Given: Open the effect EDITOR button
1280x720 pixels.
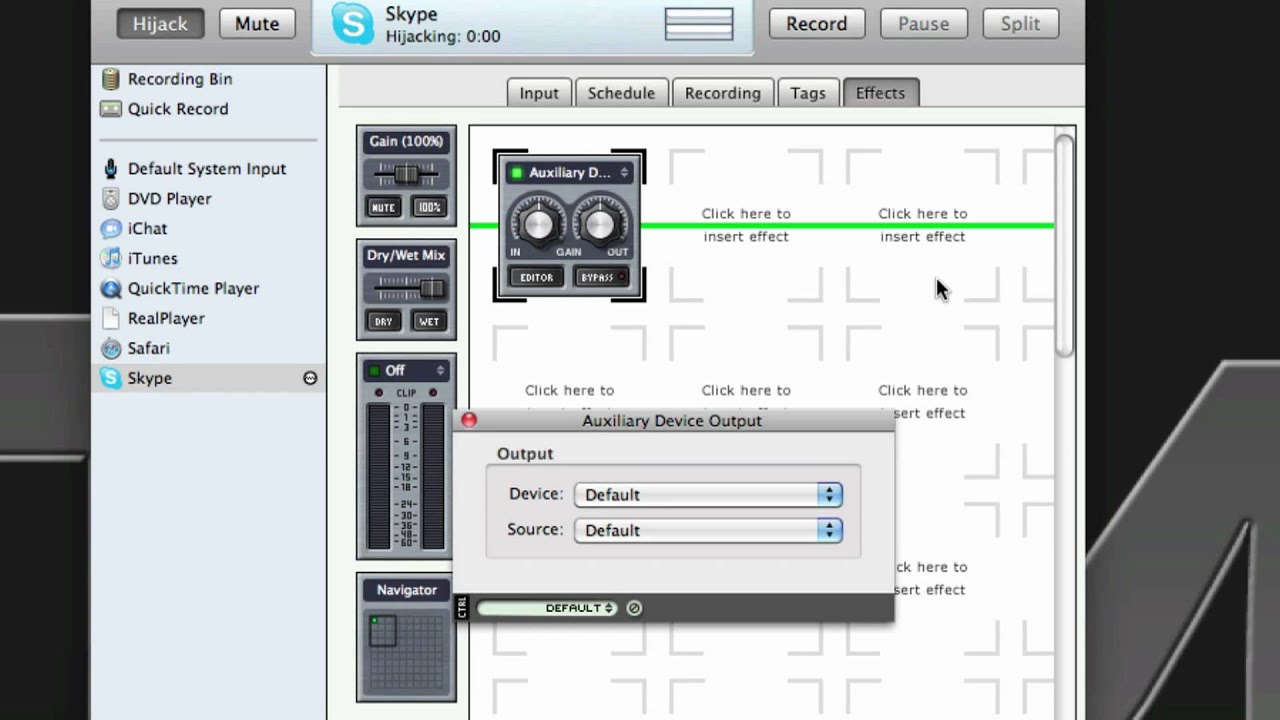Looking at the screenshot, I should [536, 277].
